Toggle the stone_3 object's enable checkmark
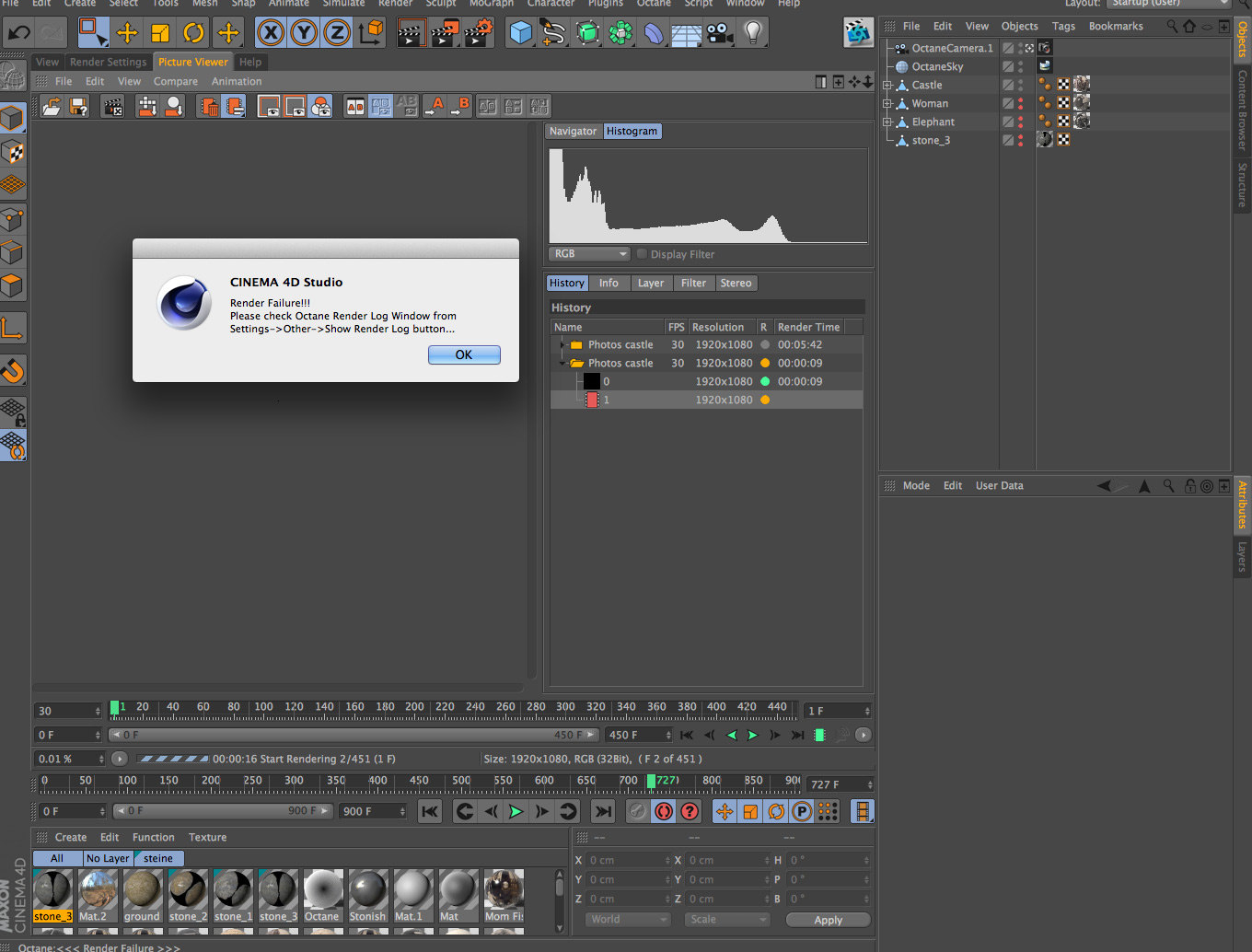This screenshot has width=1252, height=952. click(1008, 140)
